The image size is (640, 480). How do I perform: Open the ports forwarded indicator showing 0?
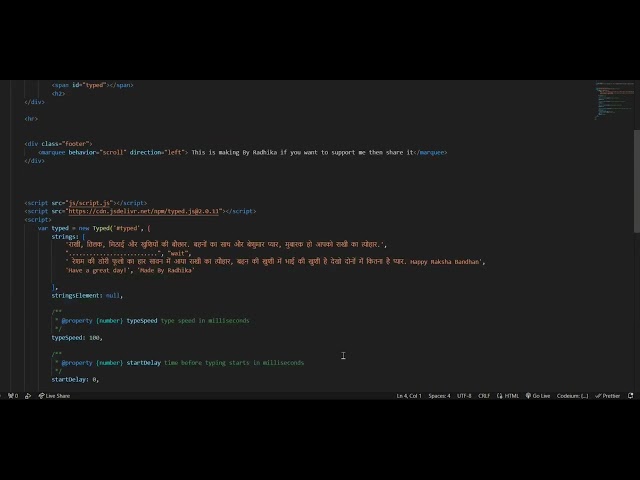pos(13,396)
